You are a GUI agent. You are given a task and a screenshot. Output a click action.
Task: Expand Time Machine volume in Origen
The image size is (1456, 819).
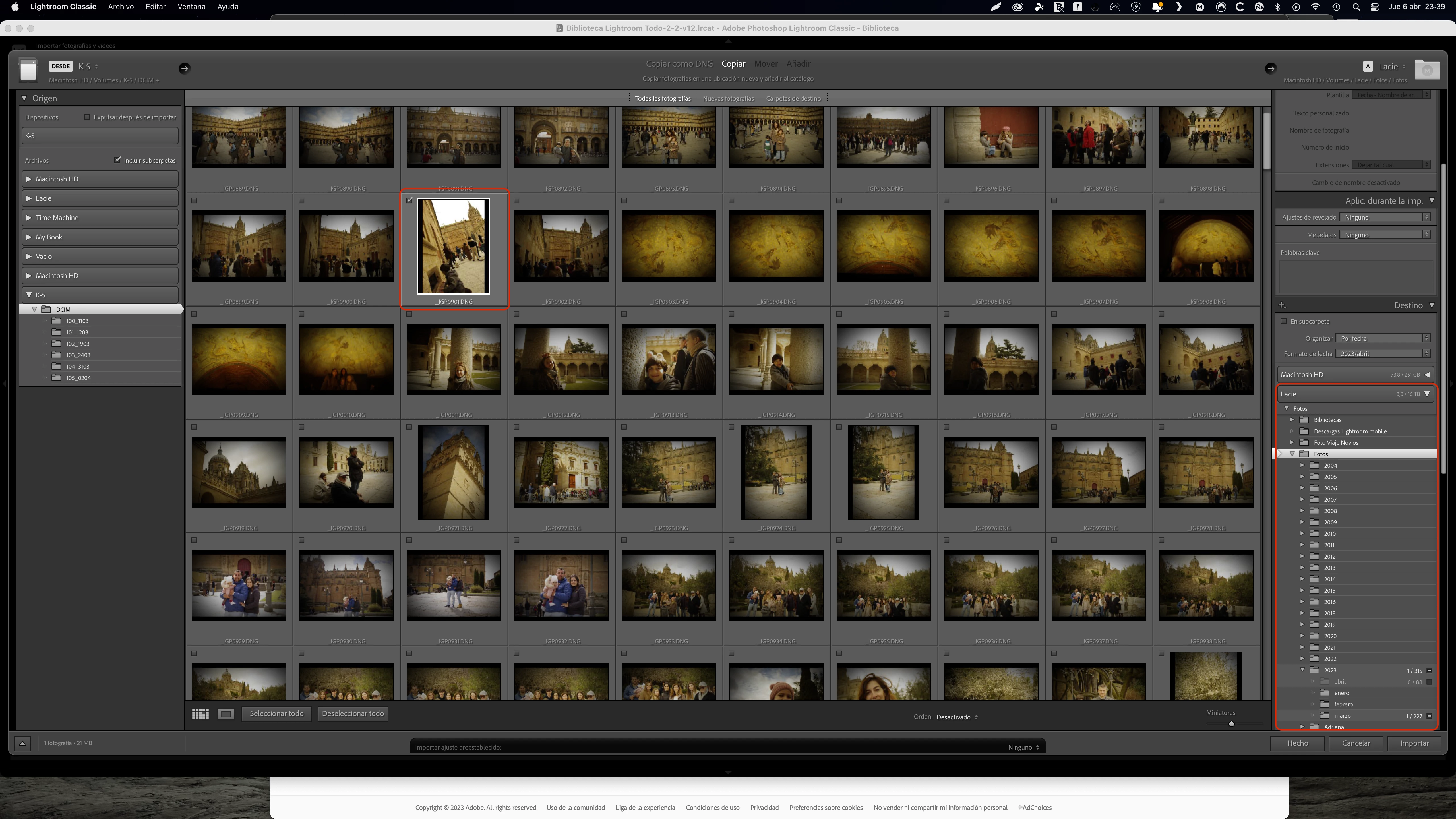coord(29,218)
